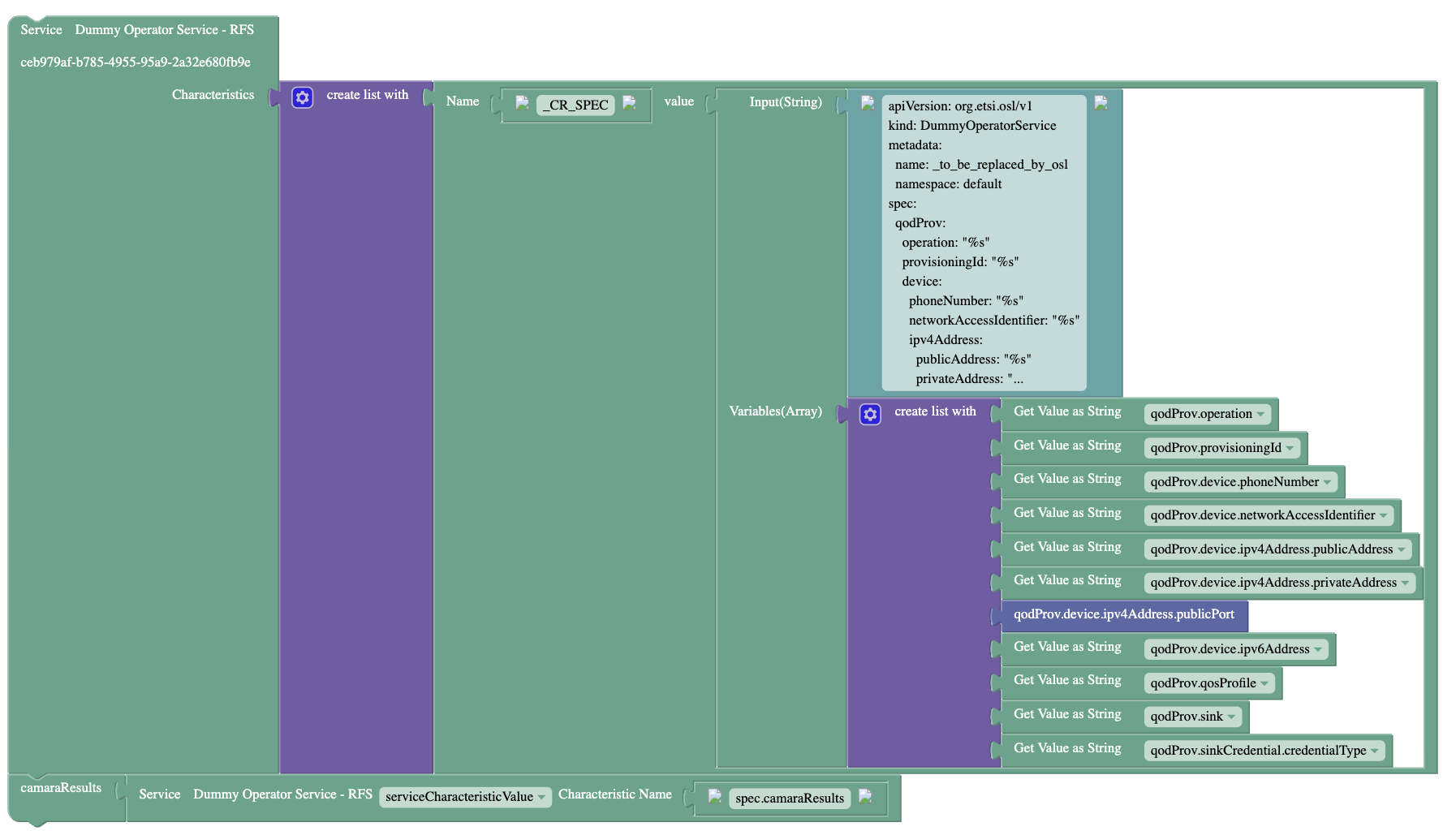Click the gear icon on the Characteristics list block
The height and width of the screenshot is (831, 1456).
pyautogui.click(x=302, y=98)
